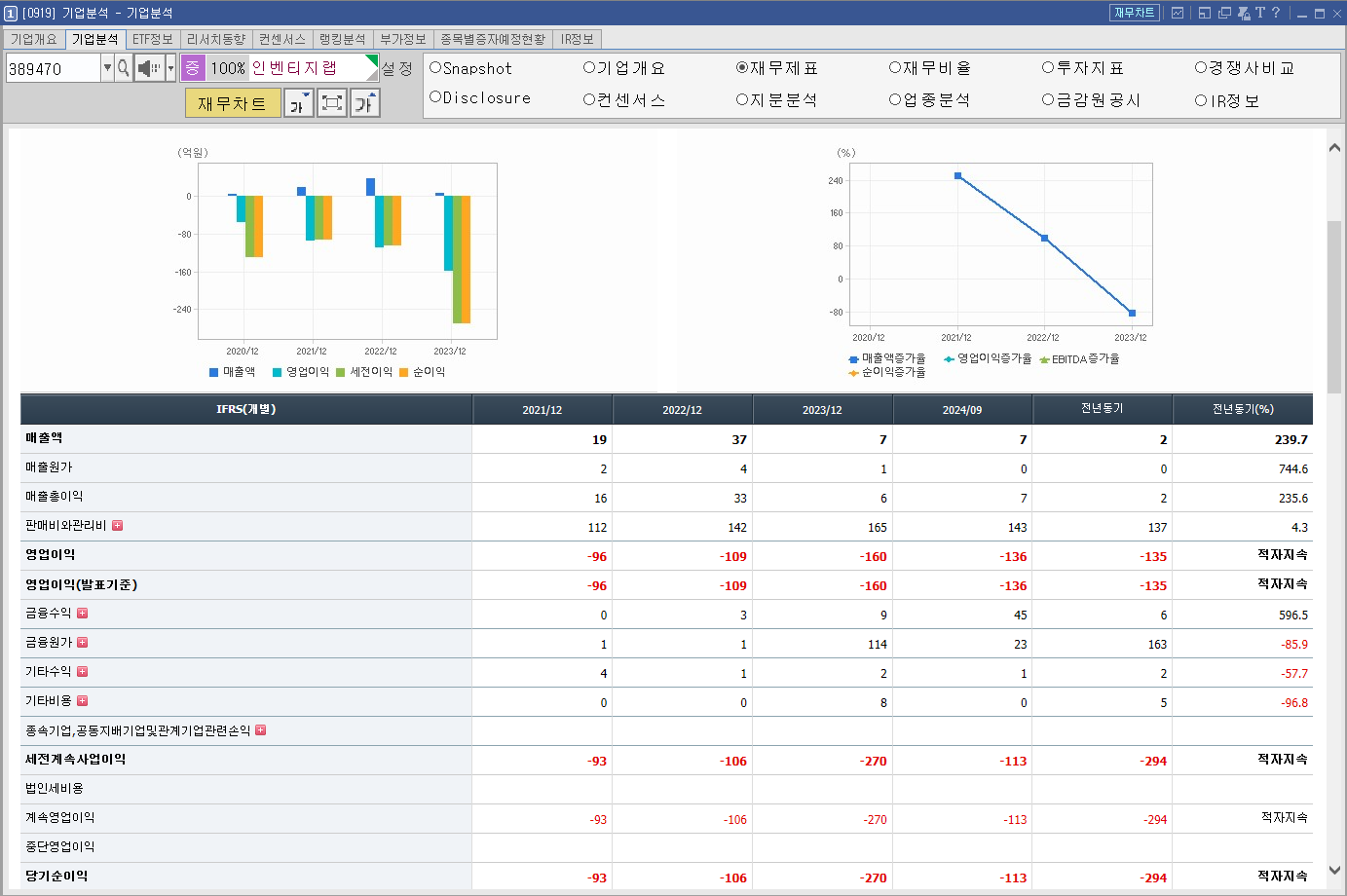Select the IR정보 radio button
This screenshot has width=1347, height=896.
[1201, 100]
